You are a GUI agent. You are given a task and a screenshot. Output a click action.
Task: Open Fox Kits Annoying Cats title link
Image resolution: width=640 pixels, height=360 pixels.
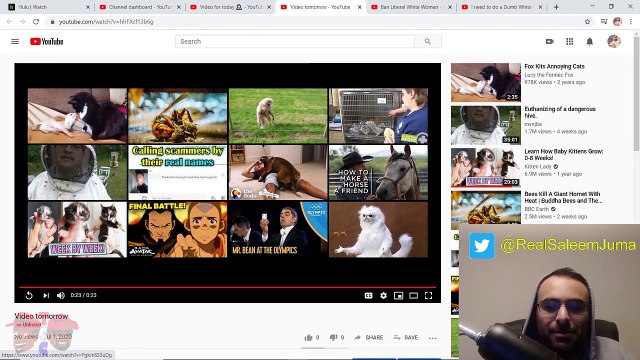[554, 66]
